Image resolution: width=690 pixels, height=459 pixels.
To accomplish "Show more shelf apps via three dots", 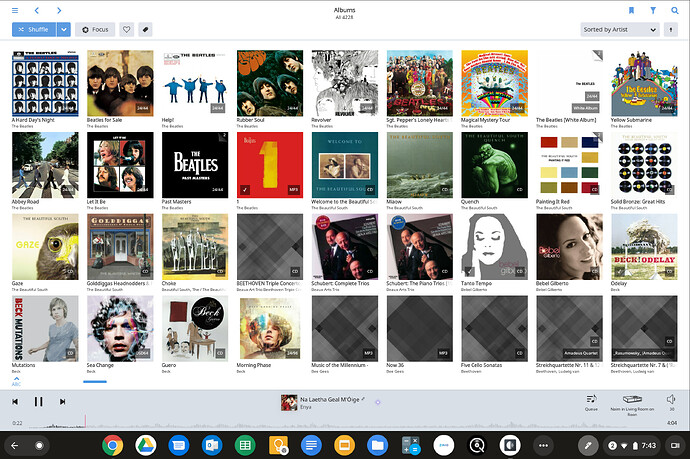I will [543, 445].
